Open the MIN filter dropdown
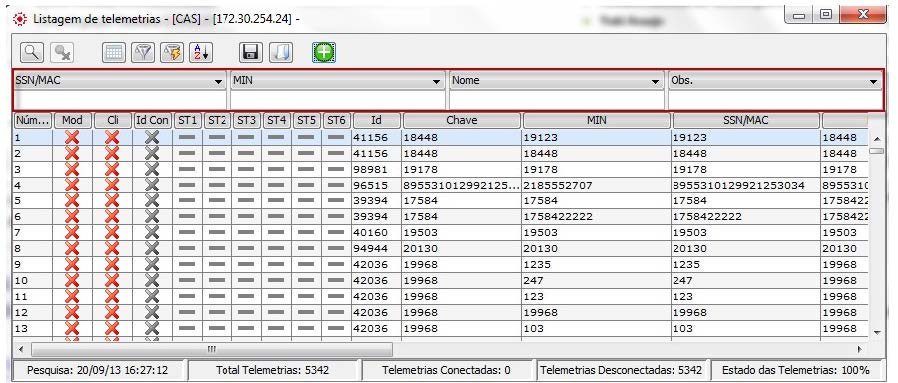 (x=338, y=81)
